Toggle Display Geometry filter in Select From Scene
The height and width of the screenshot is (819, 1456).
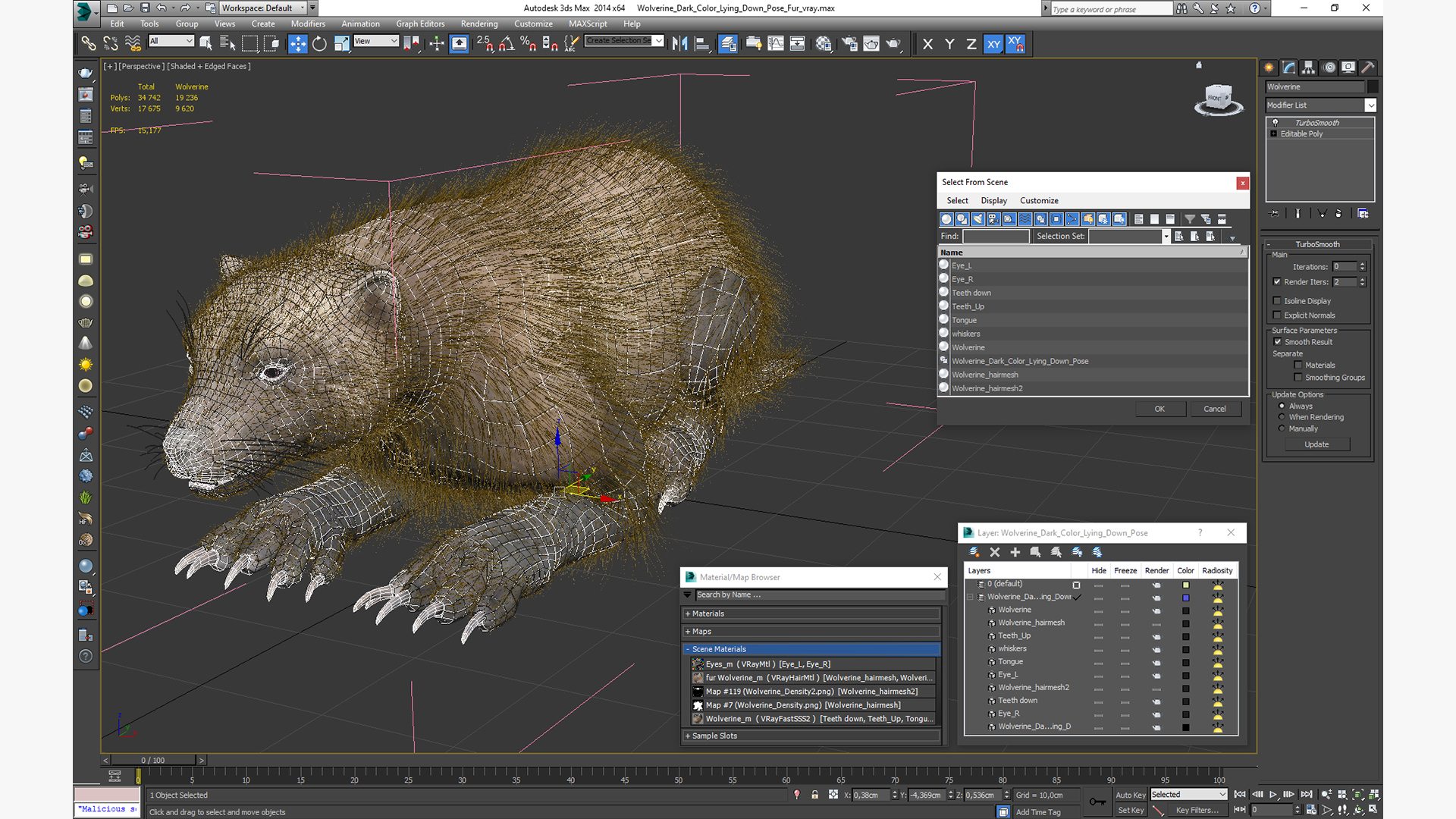point(946,219)
